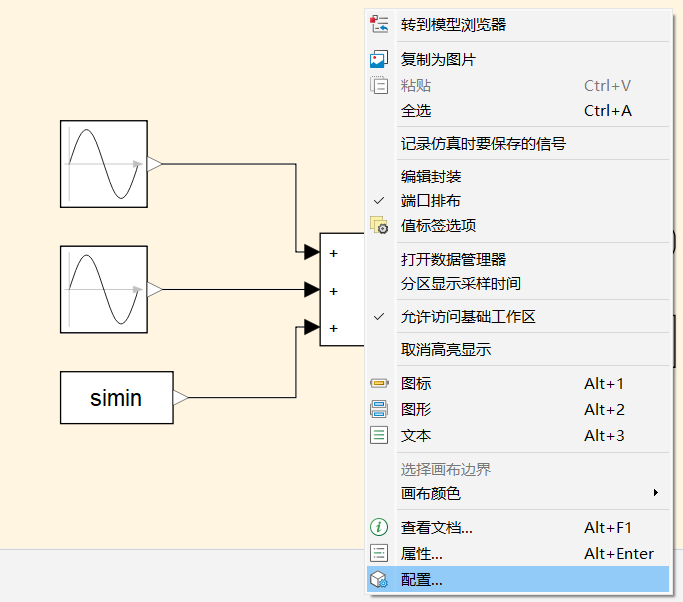Open 画布颜色 label in menu
The height and width of the screenshot is (602, 683).
click(430, 493)
